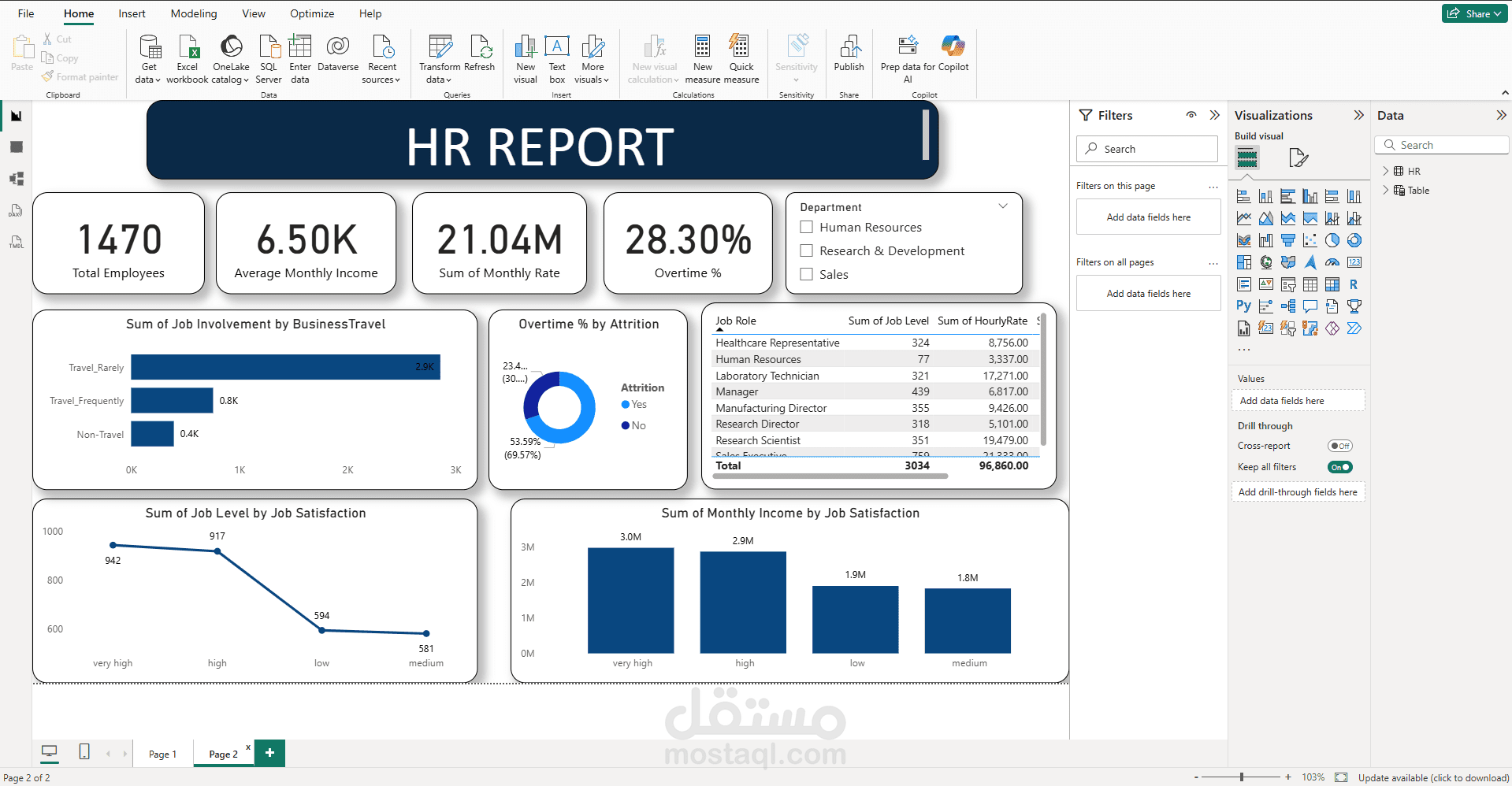1512x786 pixels.
Task: Click Prep data for AI
Action: click(908, 59)
